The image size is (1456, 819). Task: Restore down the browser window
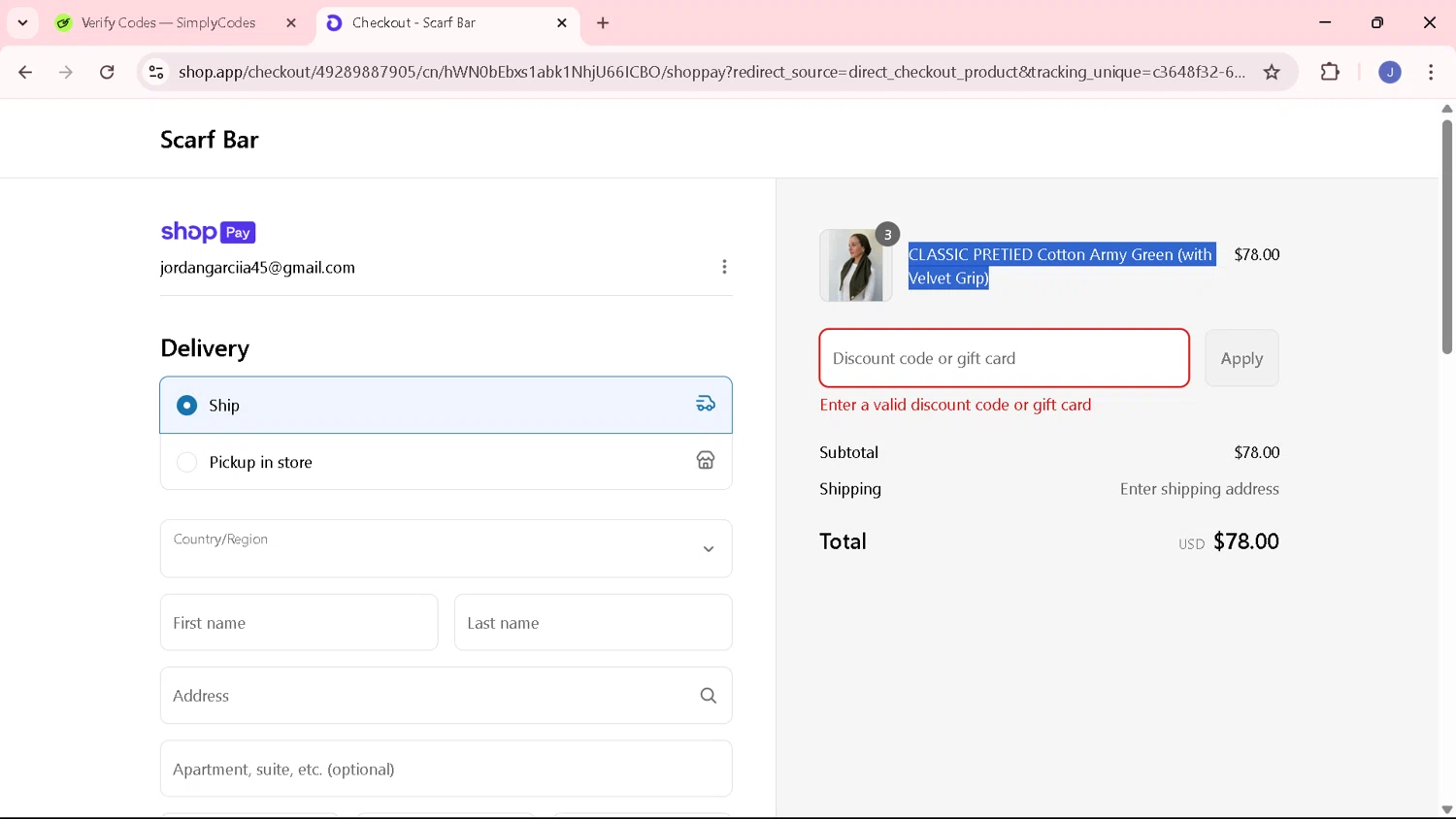[1377, 22]
